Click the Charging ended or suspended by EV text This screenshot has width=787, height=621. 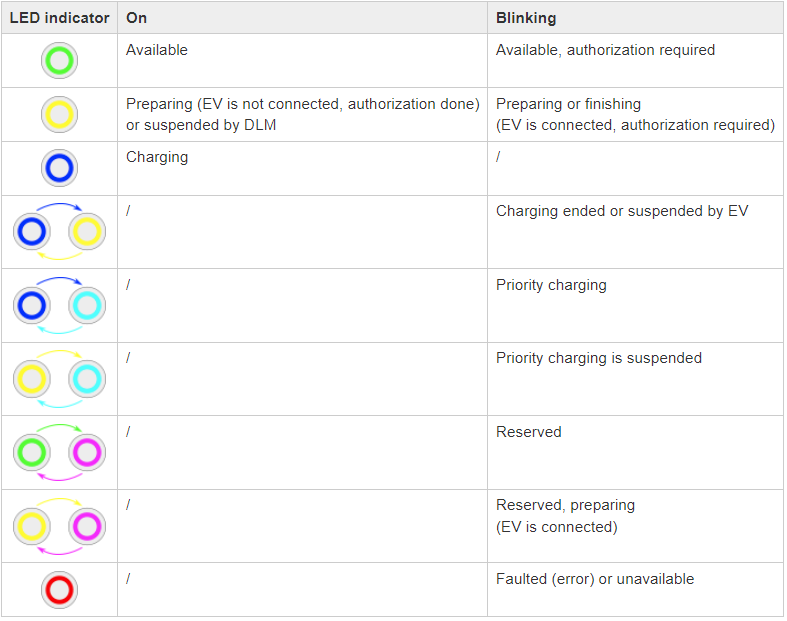pos(622,211)
